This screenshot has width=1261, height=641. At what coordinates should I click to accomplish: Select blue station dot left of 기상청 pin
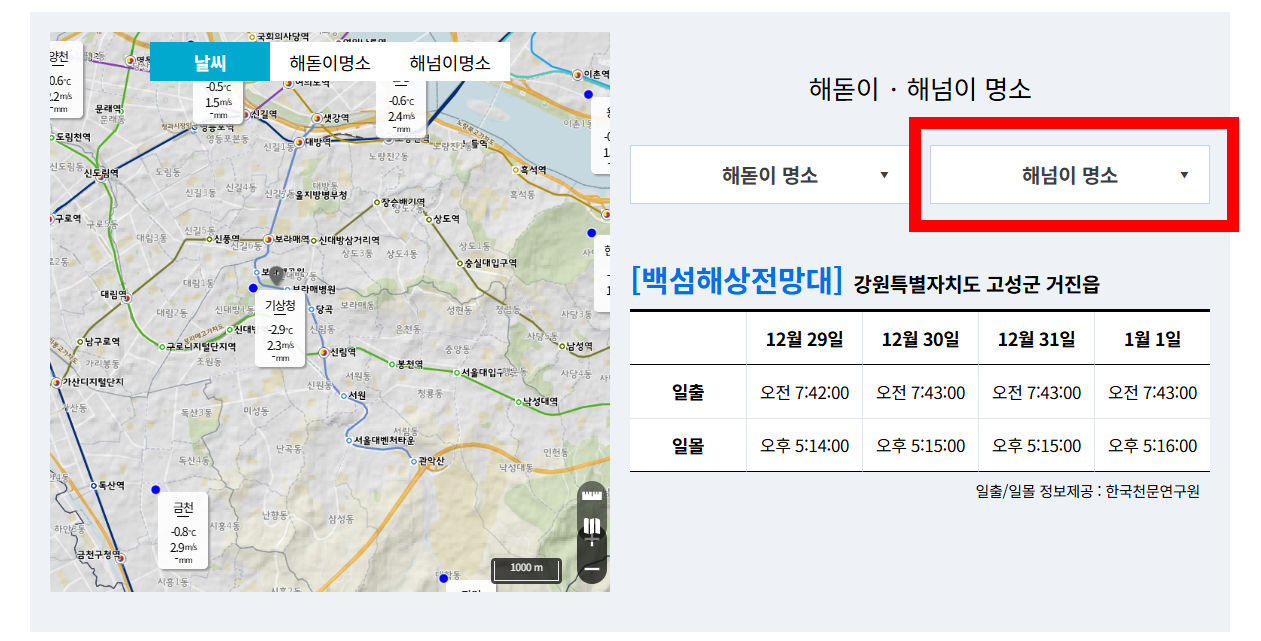click(252, 288)
